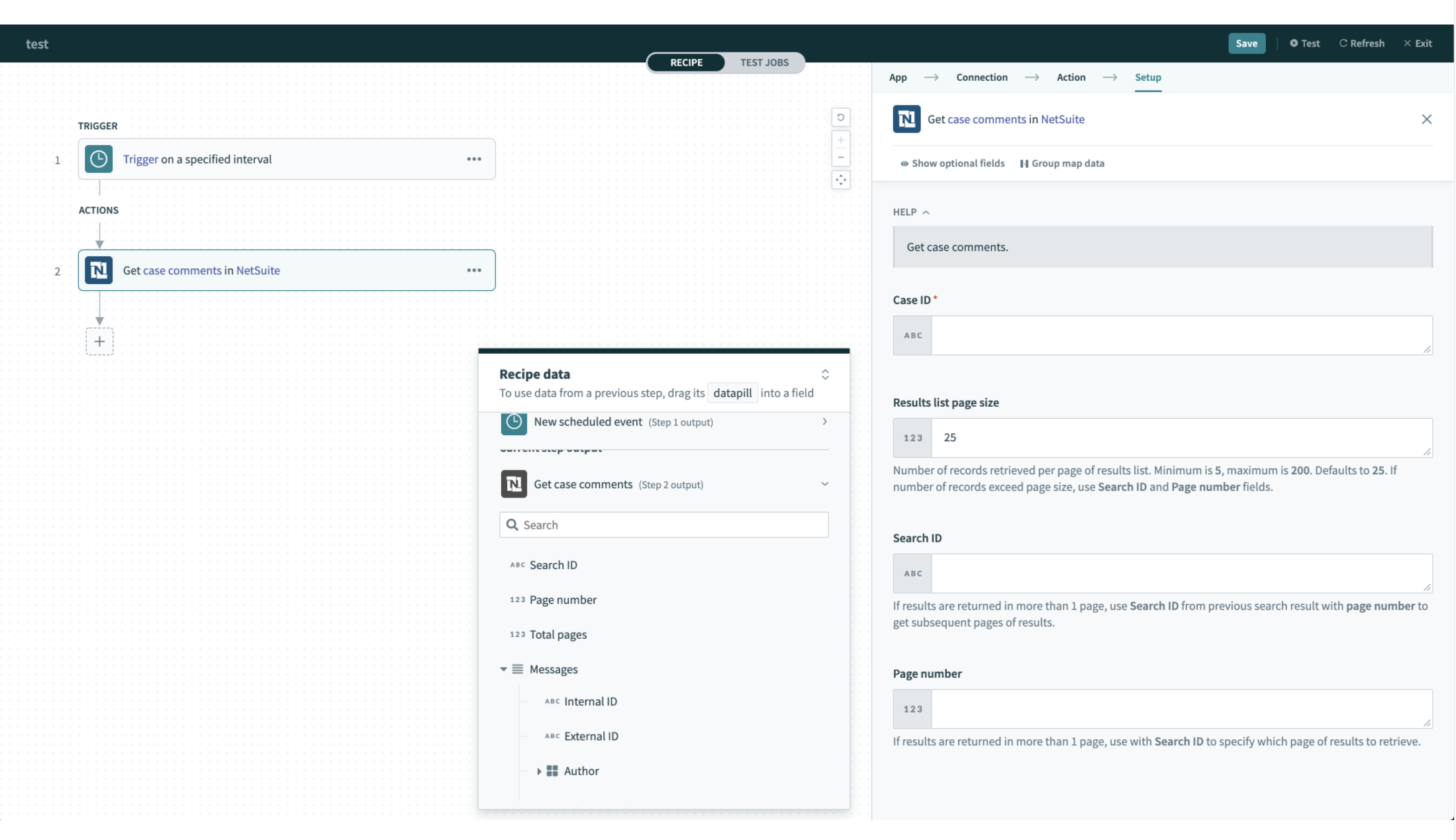Go to the Connection setup step

point(981,78)
